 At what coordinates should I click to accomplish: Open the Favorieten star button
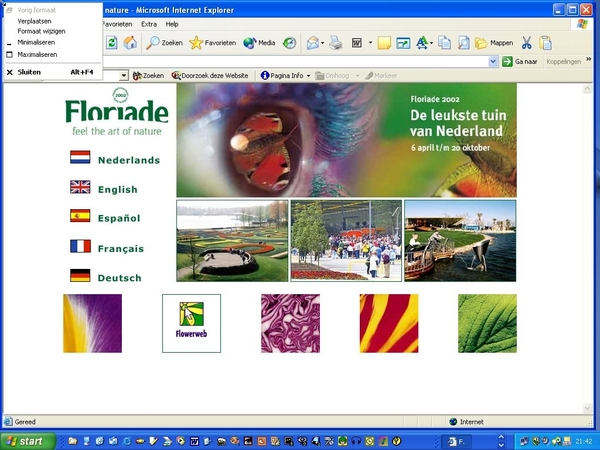(x=213, y=42)
